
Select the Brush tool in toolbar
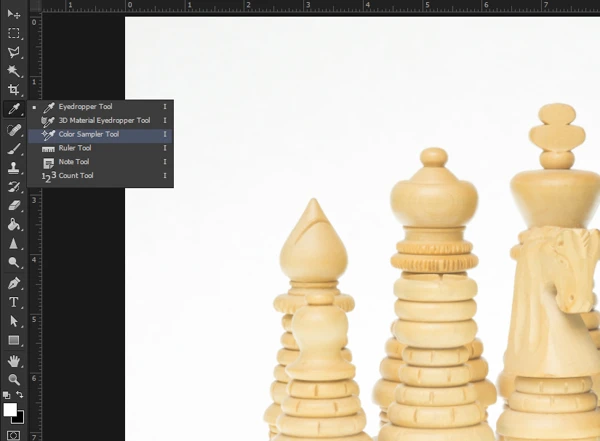[x=14, y=149]
